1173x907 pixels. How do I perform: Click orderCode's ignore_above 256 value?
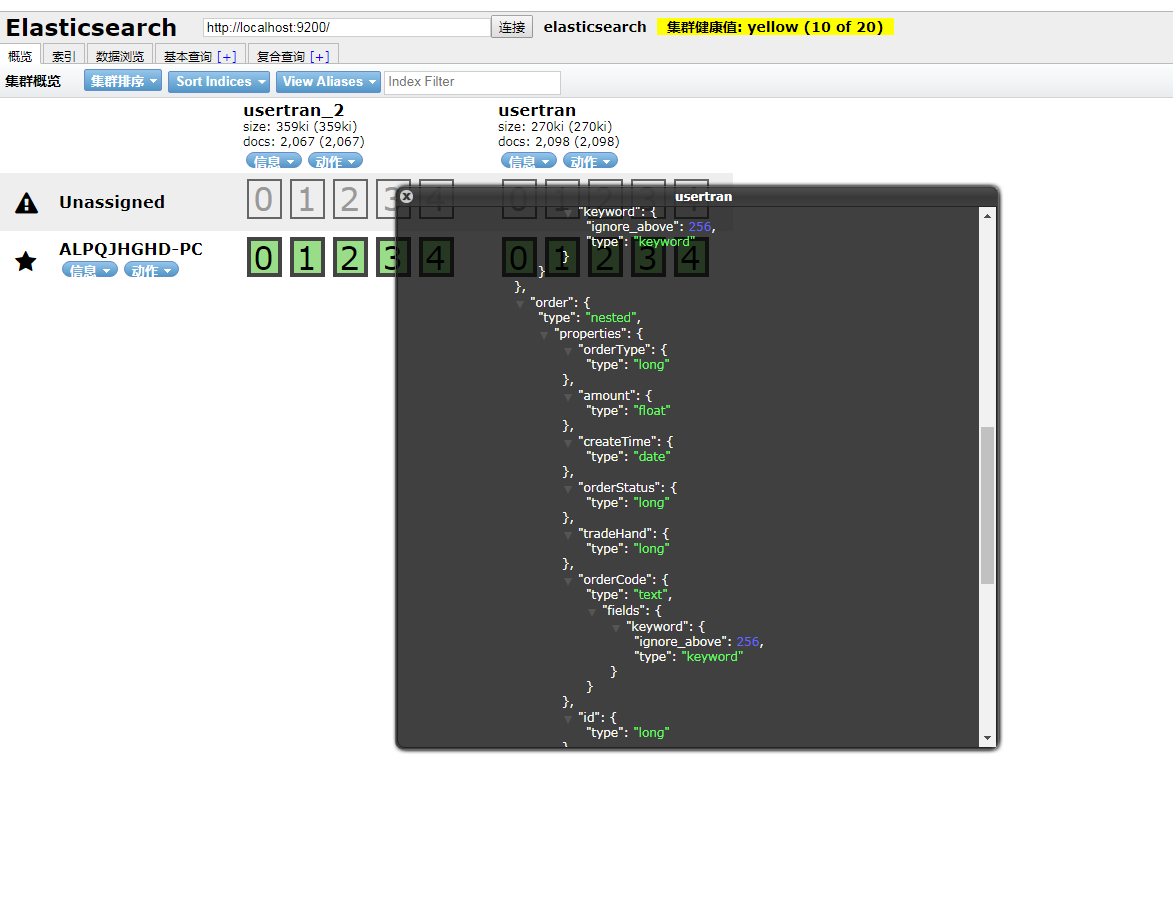748,641
